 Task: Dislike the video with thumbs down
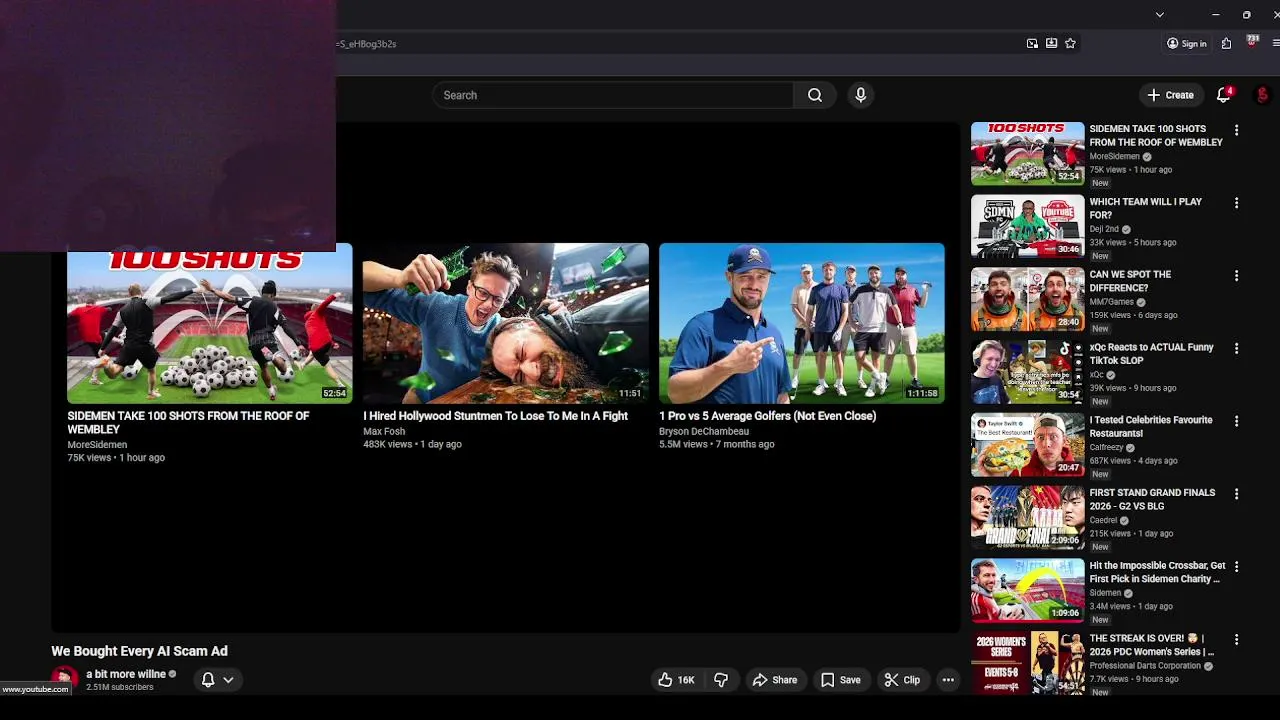(721, 680)
